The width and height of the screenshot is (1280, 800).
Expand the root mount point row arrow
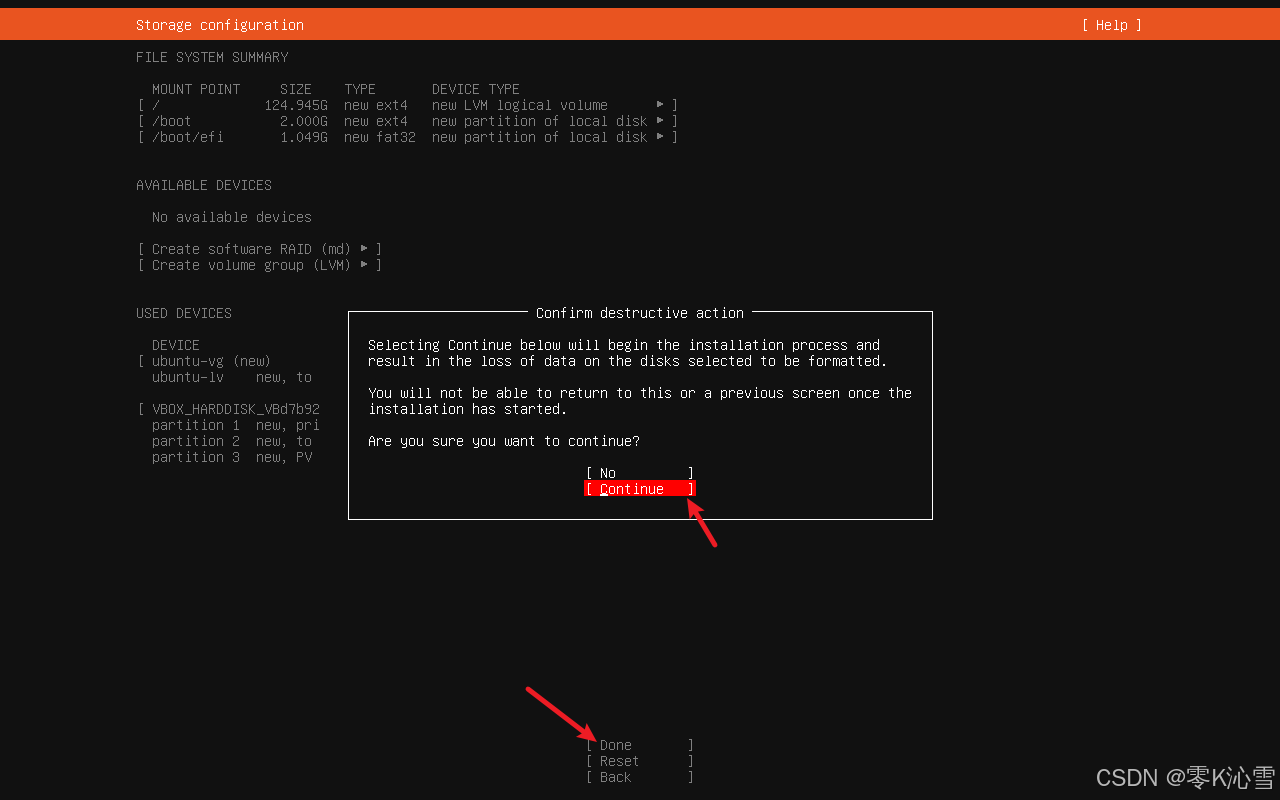(660, 105)
